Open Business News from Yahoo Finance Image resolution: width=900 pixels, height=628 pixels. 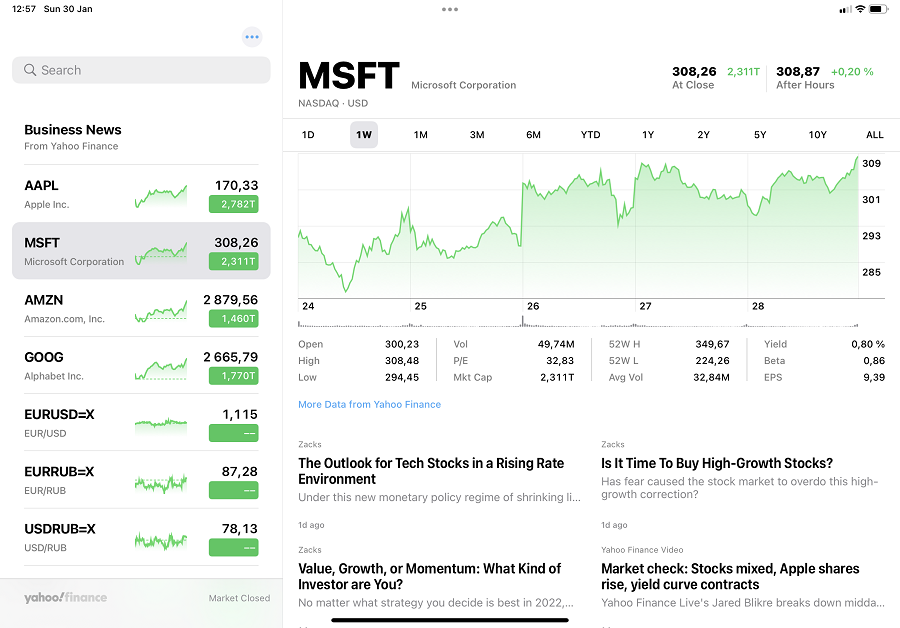[141, 137]
